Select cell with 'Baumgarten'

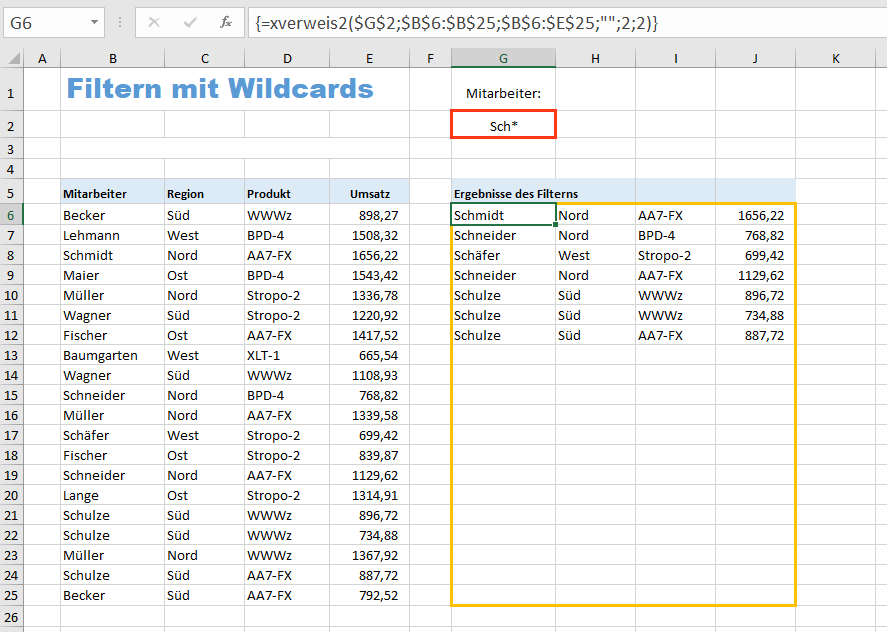(x=113, y=355)
